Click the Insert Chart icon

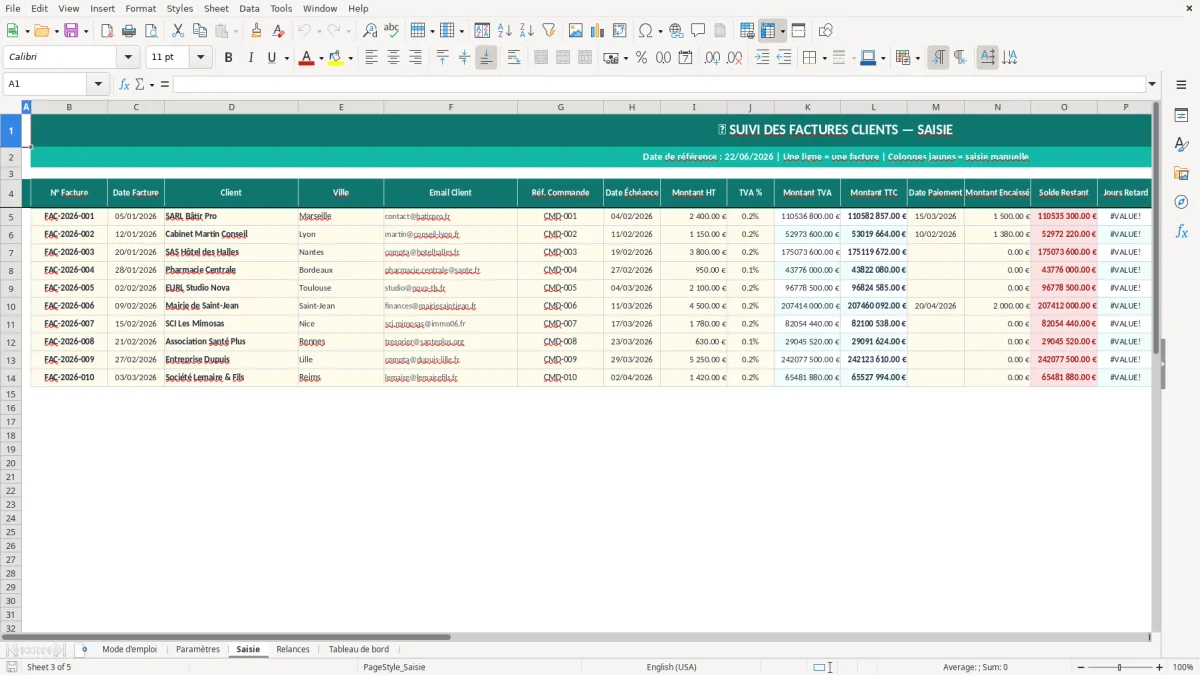pyautogui.click(x=598, y=31)
